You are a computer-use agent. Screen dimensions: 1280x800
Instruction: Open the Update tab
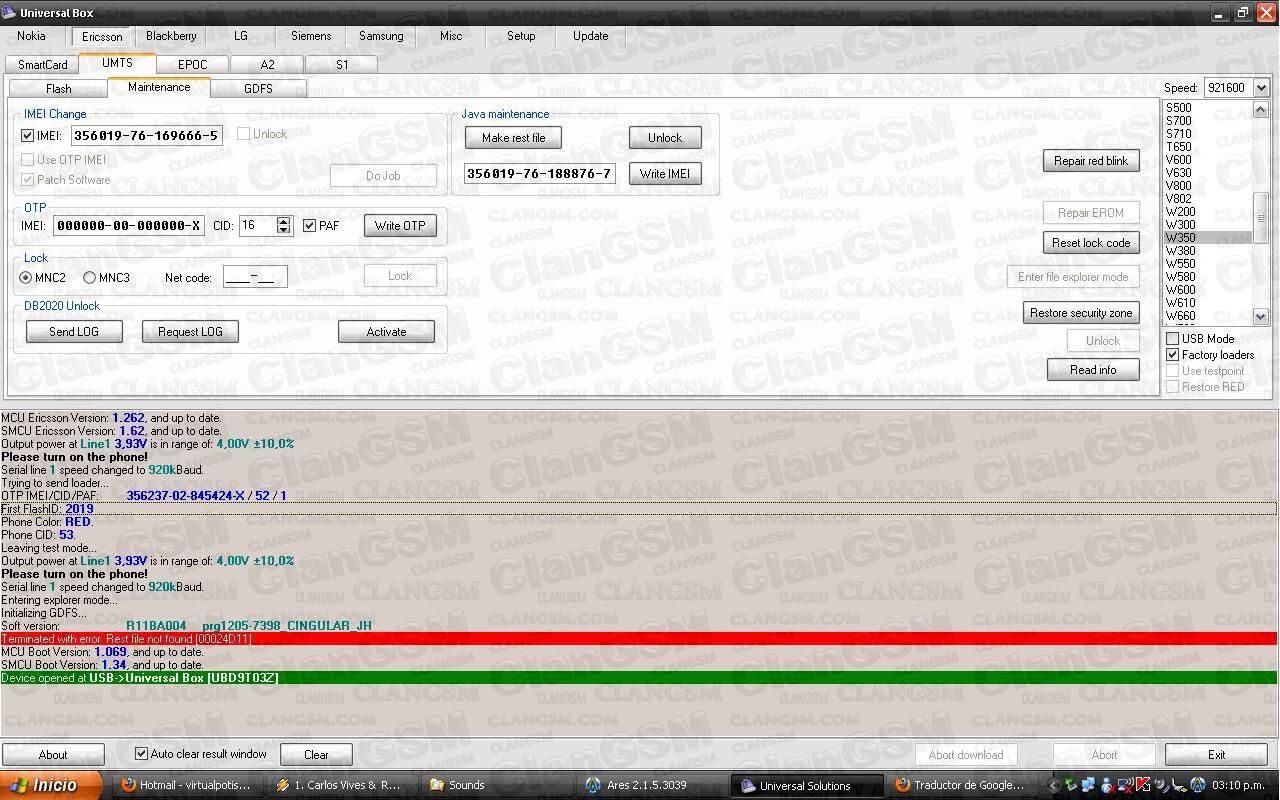pos(590,35)
